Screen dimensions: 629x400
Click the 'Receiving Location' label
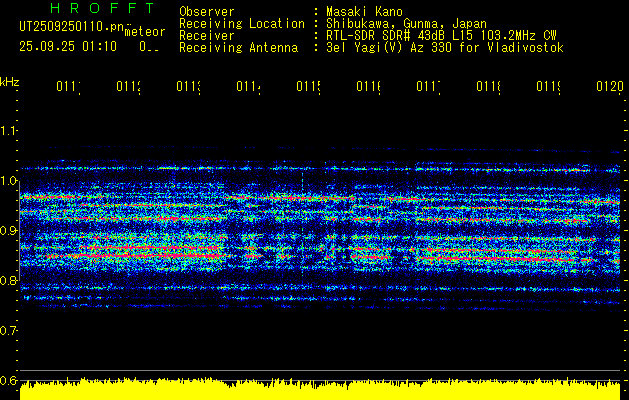tap(242, 24)
